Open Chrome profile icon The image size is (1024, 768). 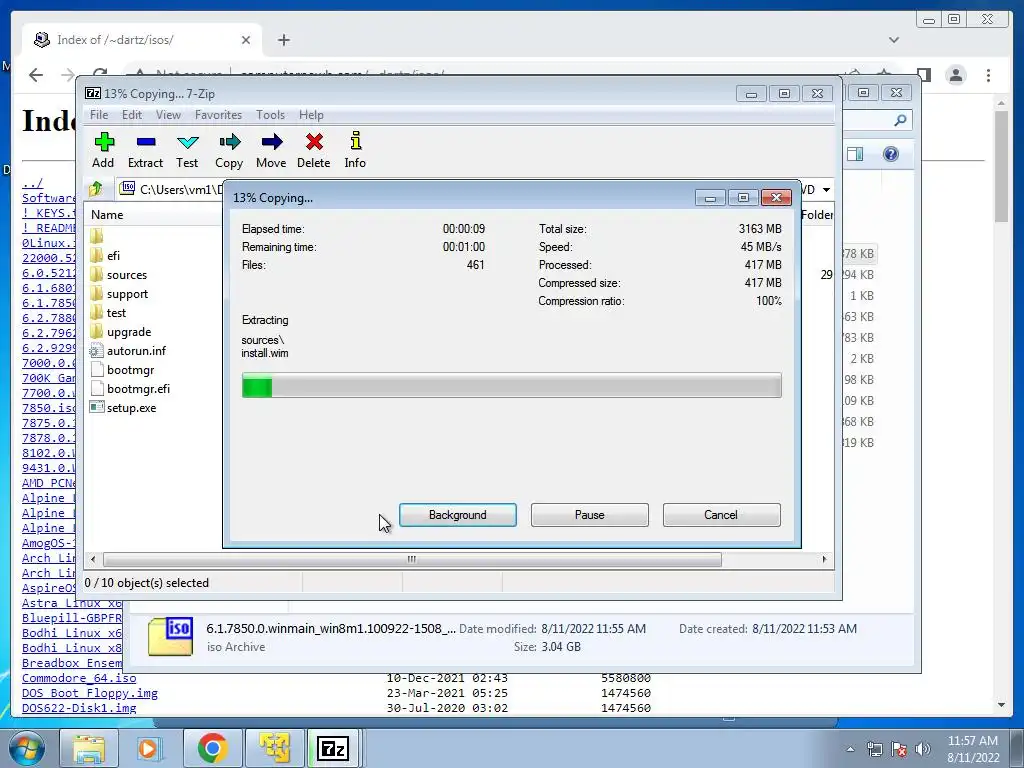click(x=956, y=75)
